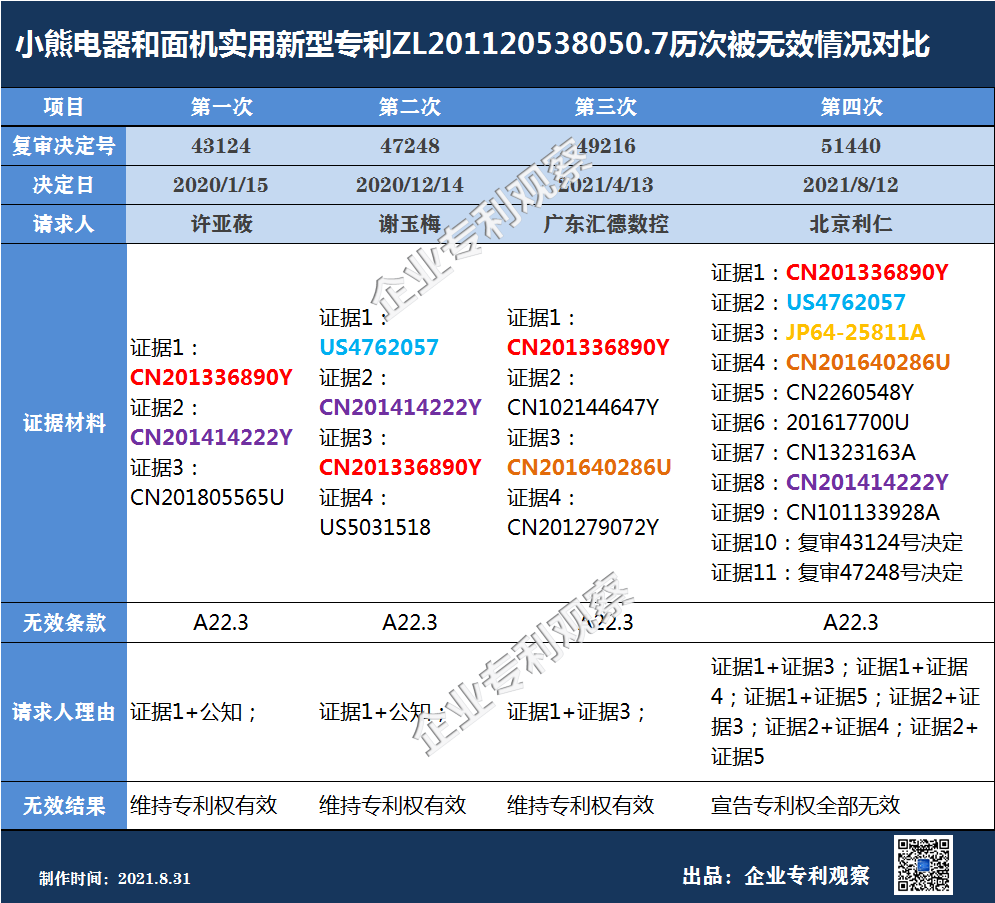This screenshot has width=995, height=903.
Task: Click the yellow JP64-25811A evidence text
Action: (x=855, y=332)
